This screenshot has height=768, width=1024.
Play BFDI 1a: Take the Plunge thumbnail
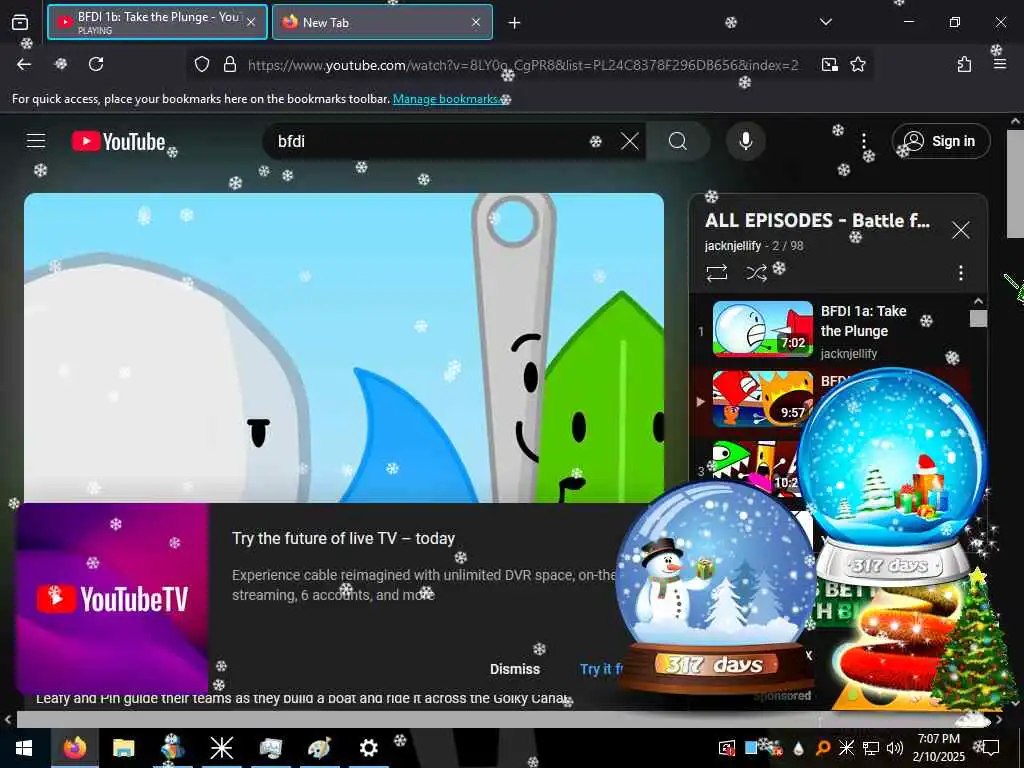click(x=762, y=329)
